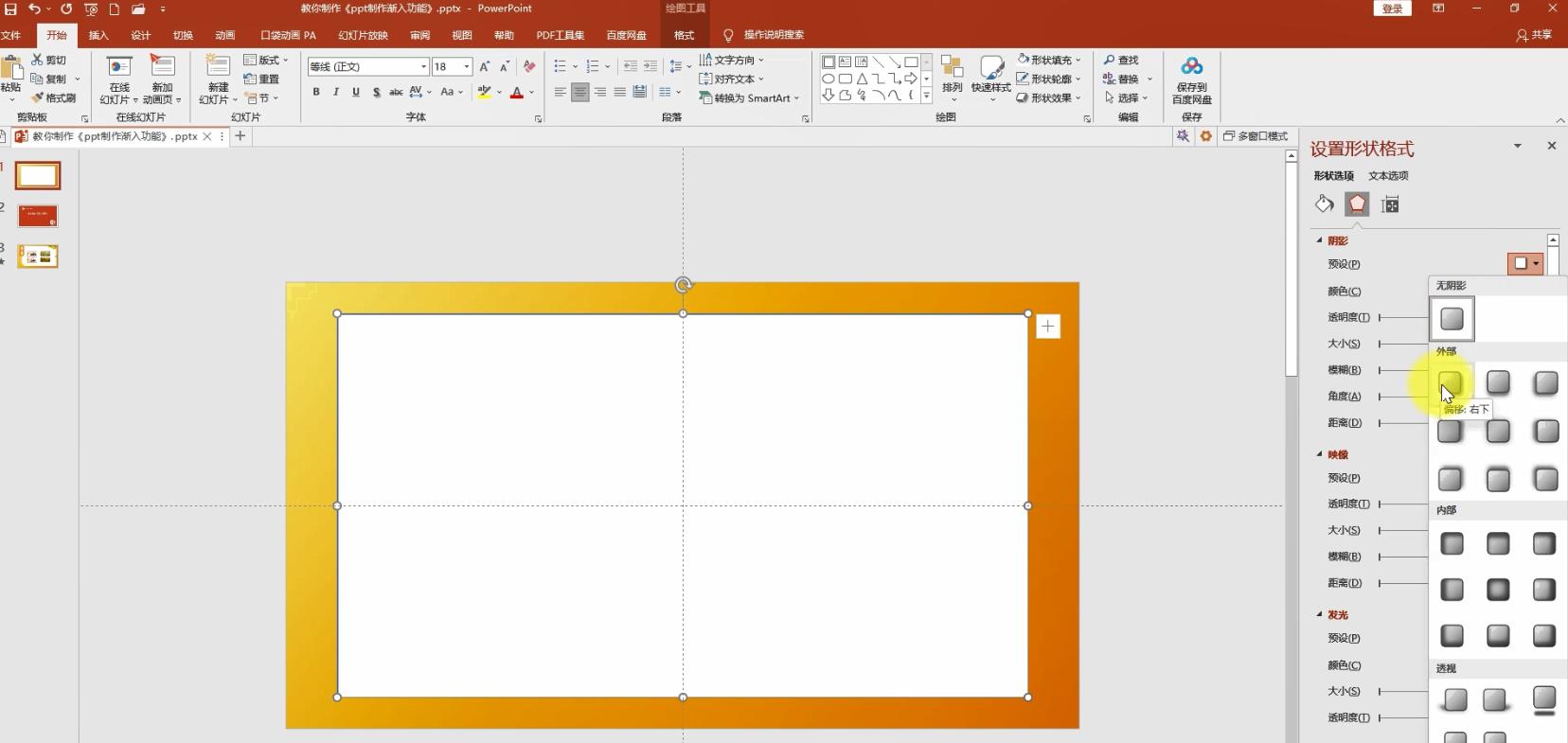
Task: Toggle Underline text formatting
Action: tap(356, 92)
